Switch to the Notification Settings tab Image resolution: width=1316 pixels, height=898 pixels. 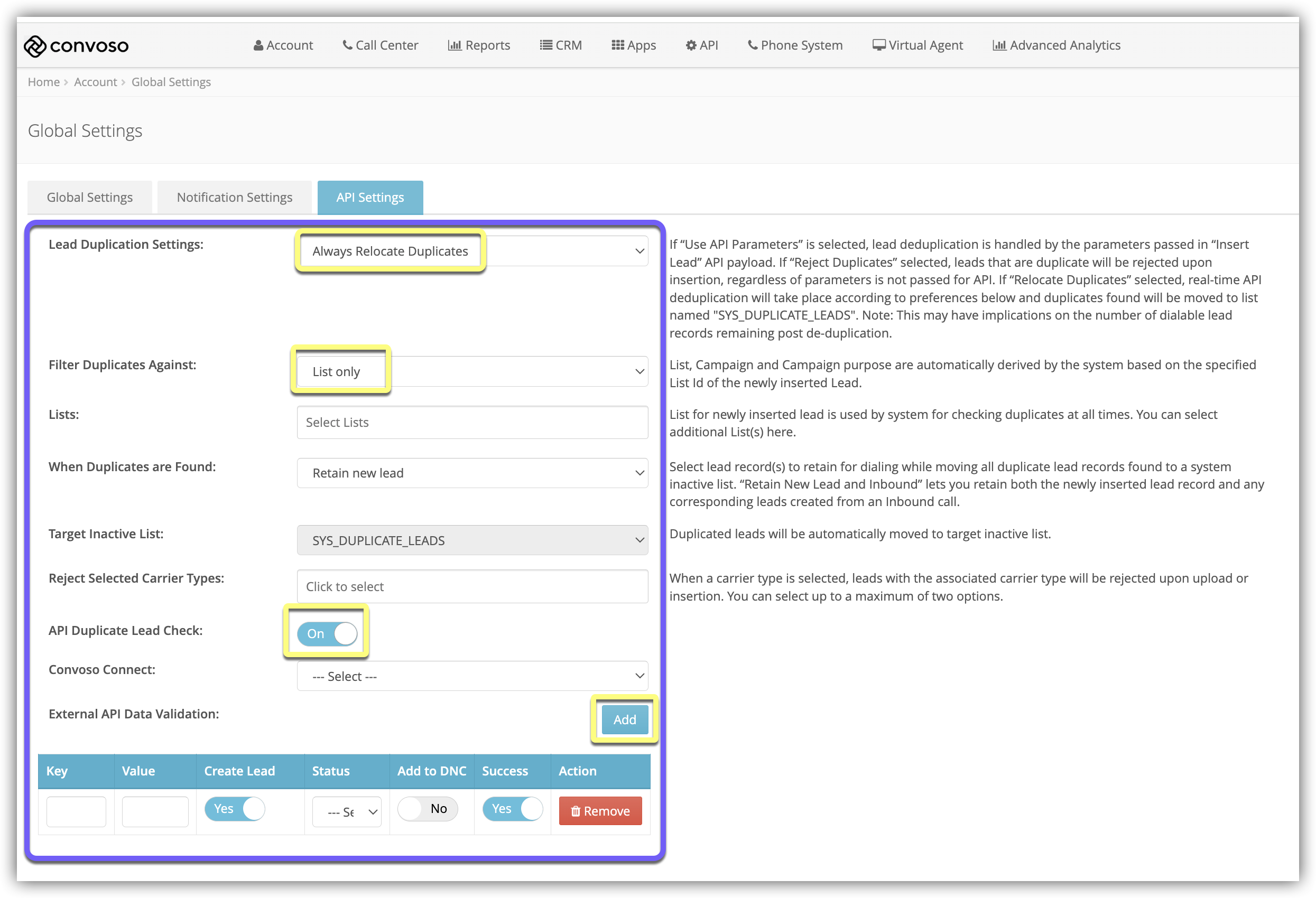coord(235,198)
